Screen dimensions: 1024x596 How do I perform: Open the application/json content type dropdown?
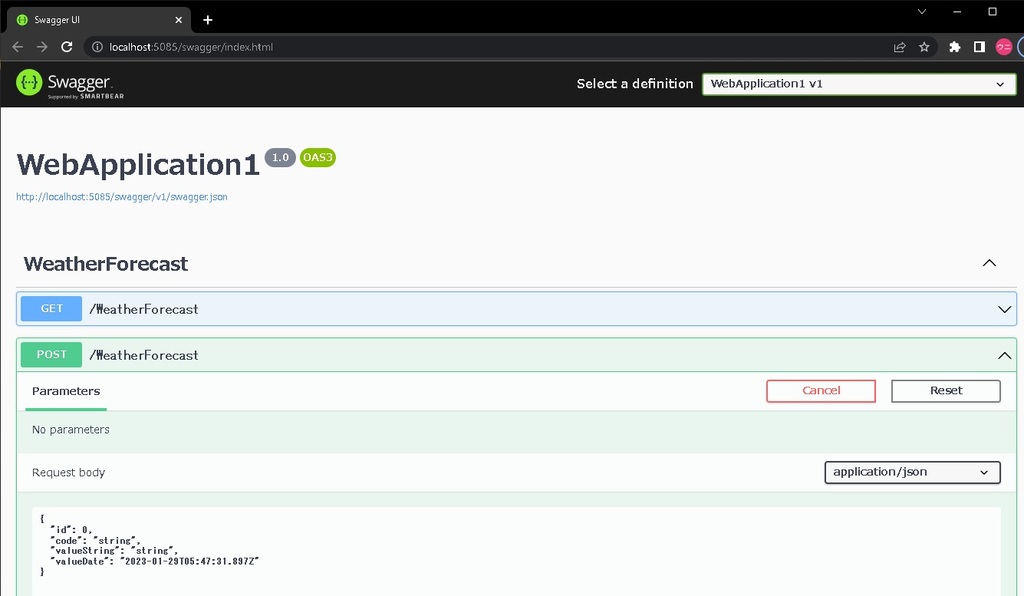(912, 472)
